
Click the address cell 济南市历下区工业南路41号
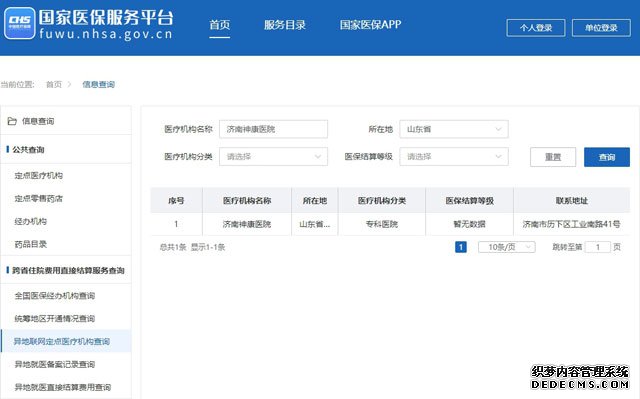pos(571,224)
